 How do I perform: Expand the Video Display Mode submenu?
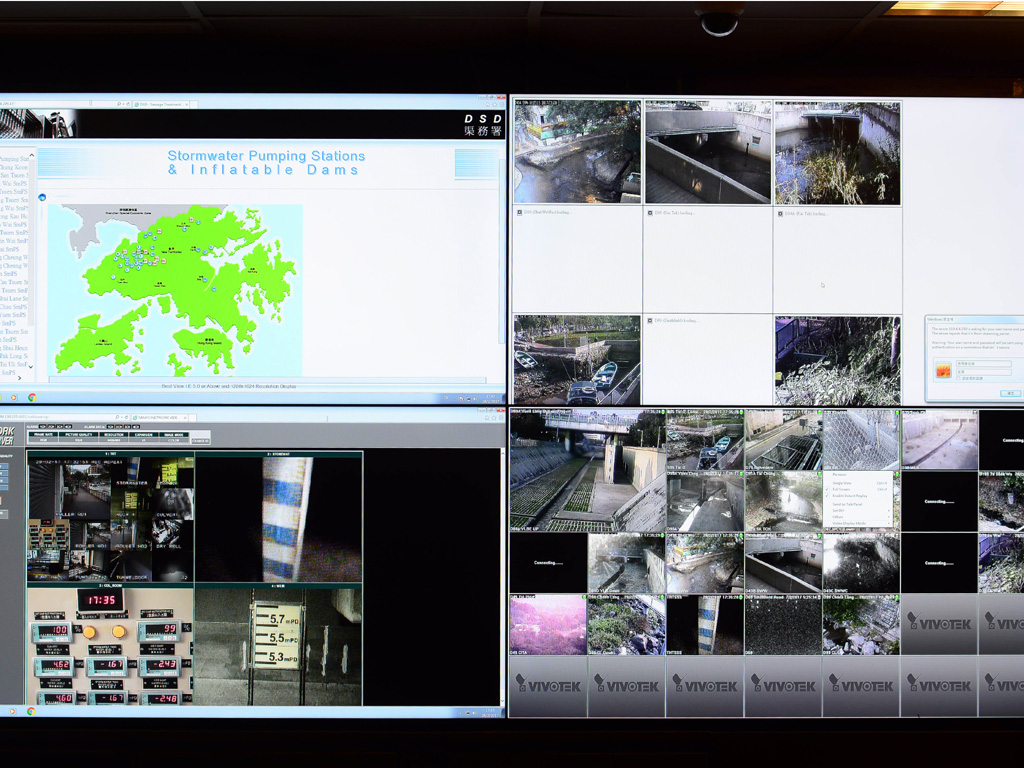(x=857, y=524)
